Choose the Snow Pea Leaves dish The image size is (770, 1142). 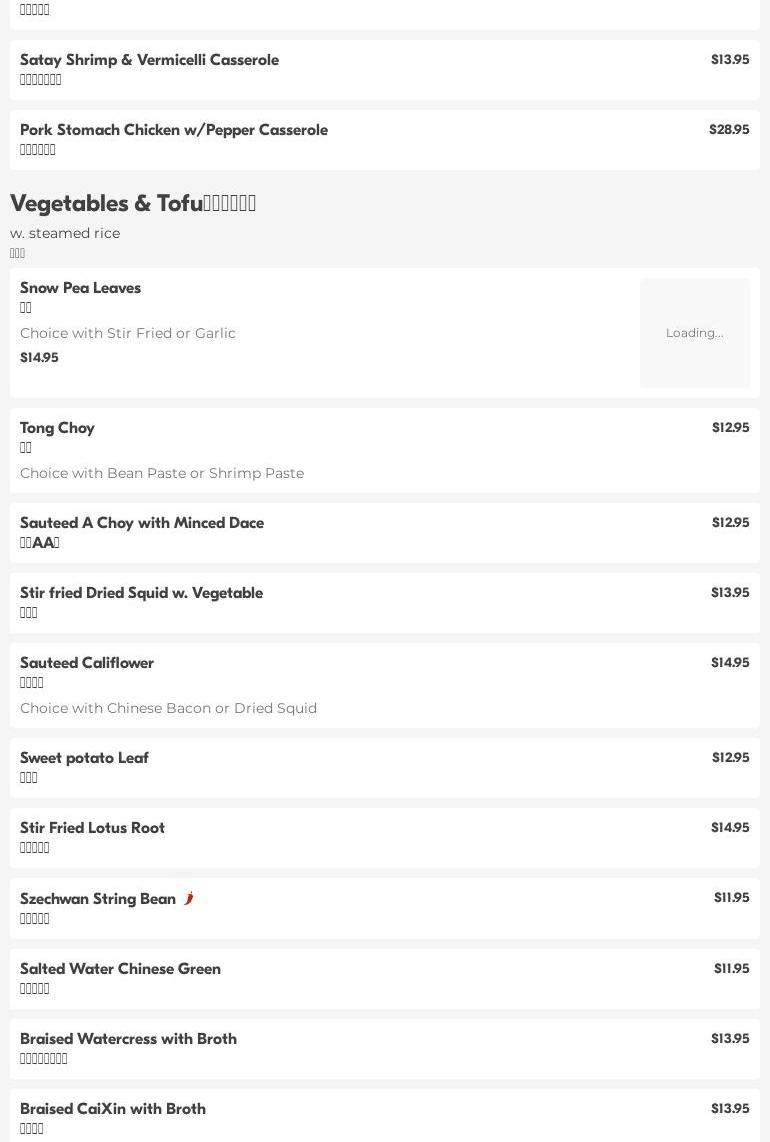pos(80,288)
